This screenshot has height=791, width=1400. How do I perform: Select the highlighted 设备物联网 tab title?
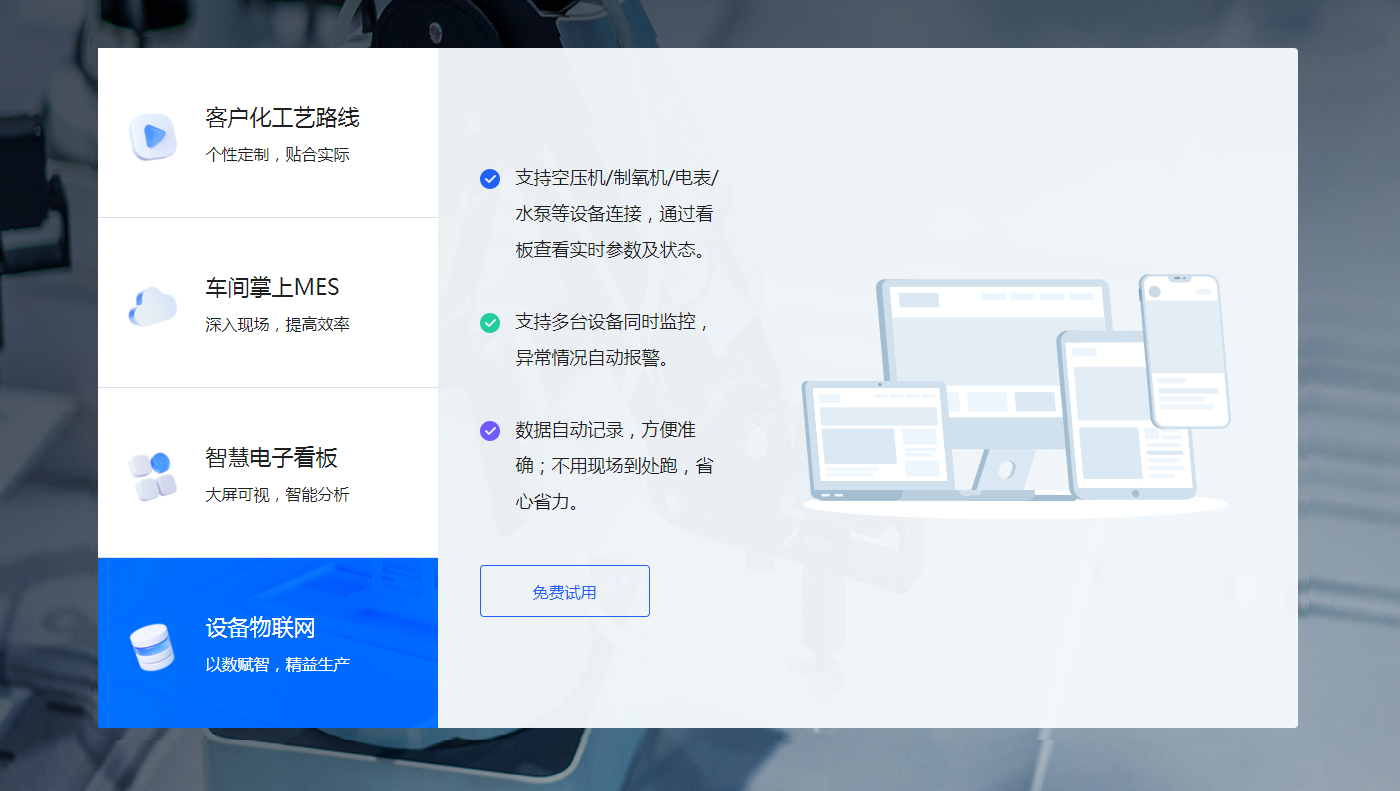[260, 628]
